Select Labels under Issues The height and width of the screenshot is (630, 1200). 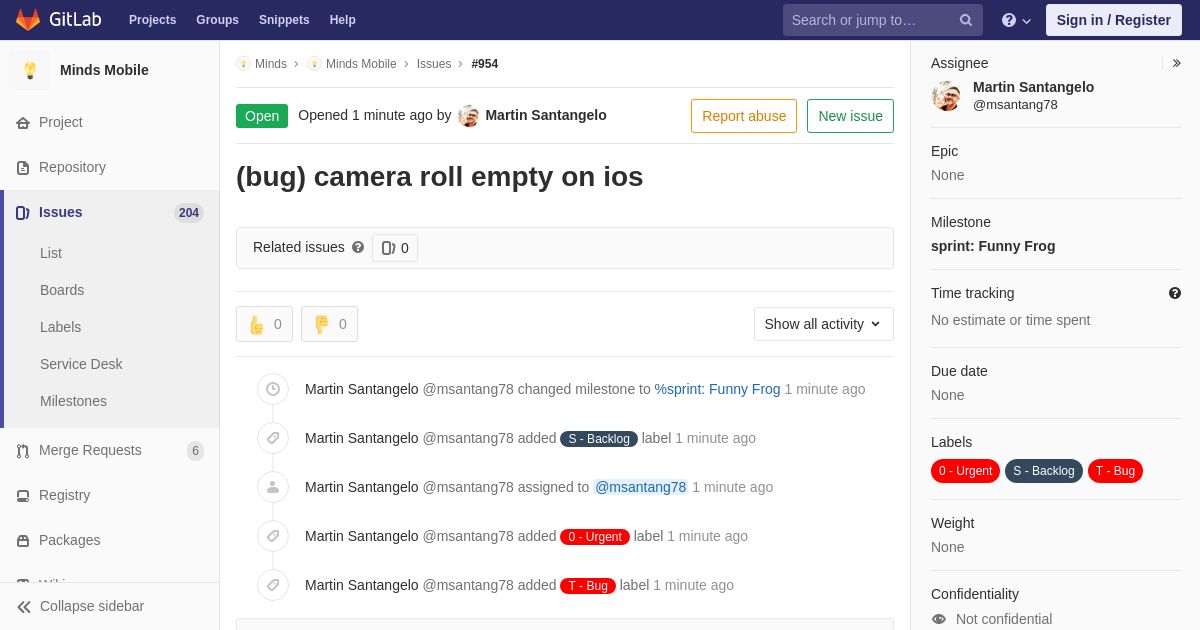click(60, 327)
